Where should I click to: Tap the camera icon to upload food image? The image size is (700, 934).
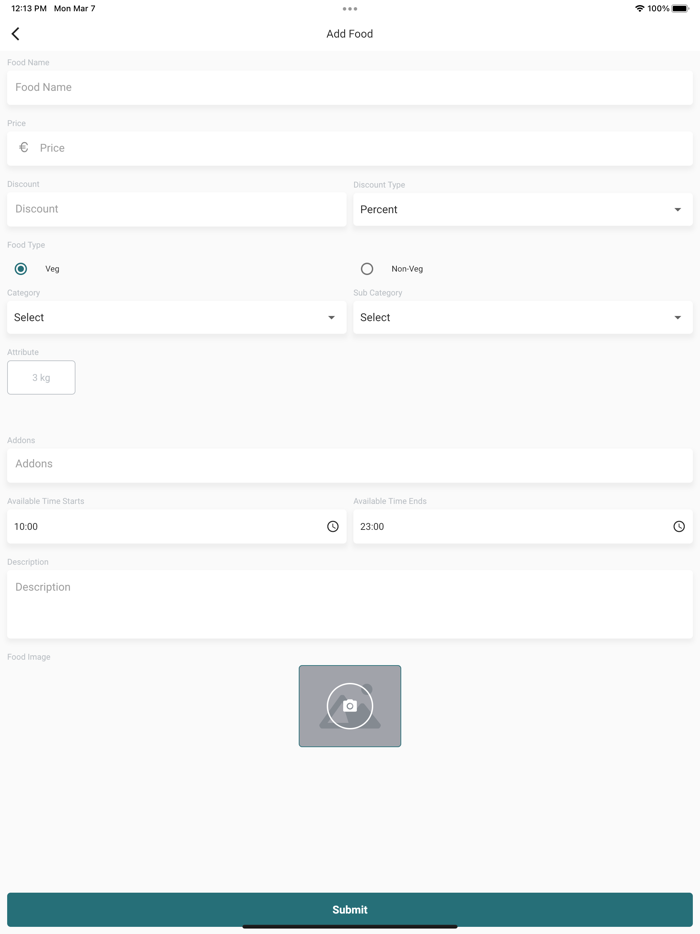(x=350, y=706)
